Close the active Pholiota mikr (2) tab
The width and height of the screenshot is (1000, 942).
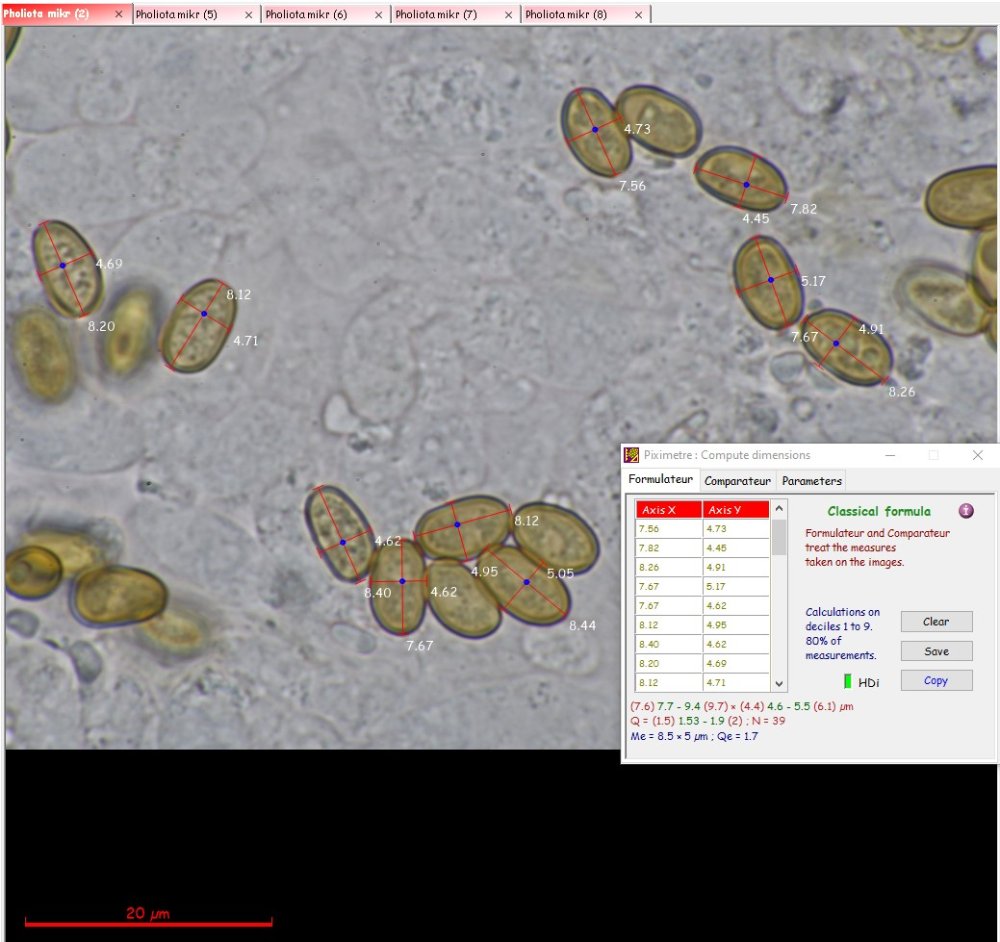pyautogui.click(x=118, y=15)
